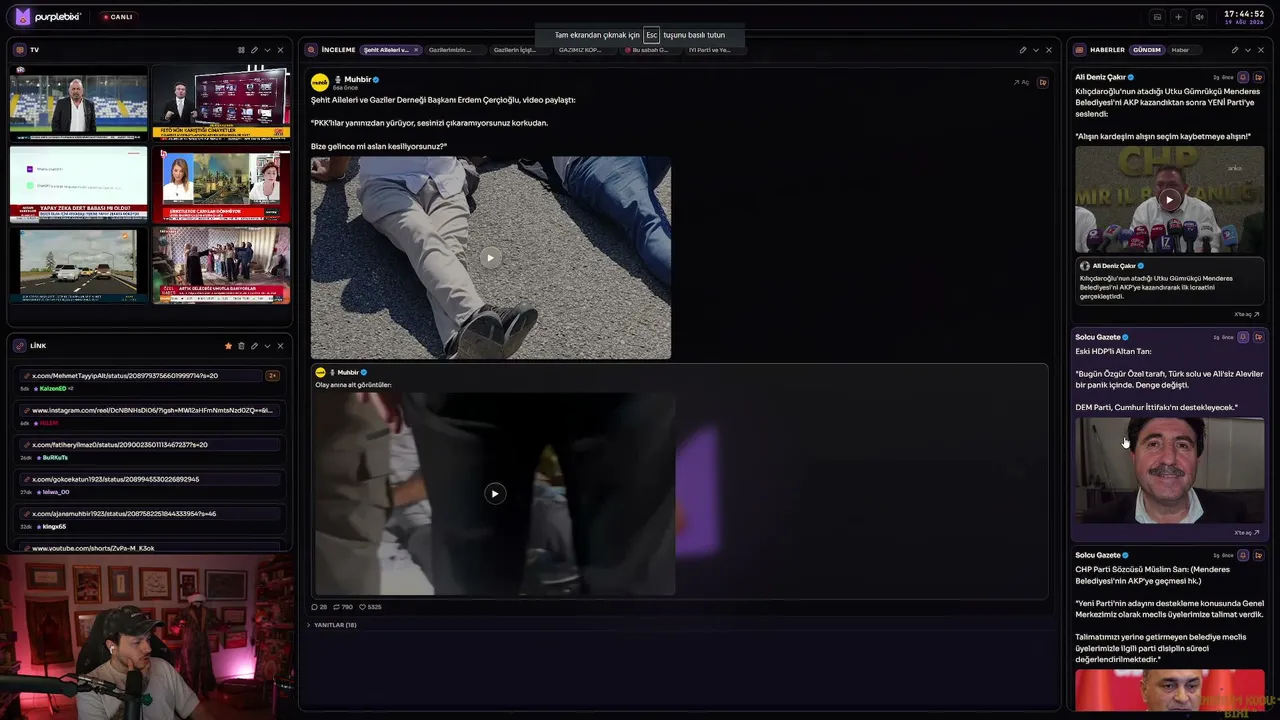
Task: Close the Haberler panel
Action: click(x=1260, y=50)
